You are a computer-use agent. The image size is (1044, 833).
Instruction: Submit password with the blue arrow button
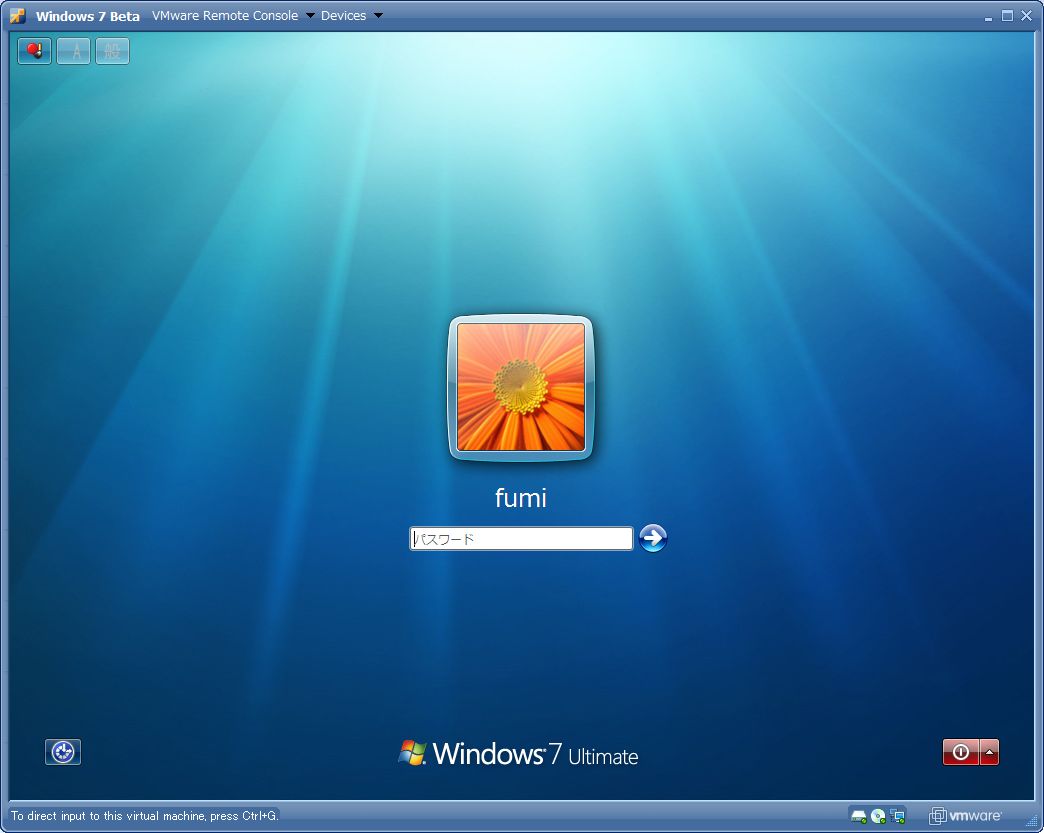(653, 538)
